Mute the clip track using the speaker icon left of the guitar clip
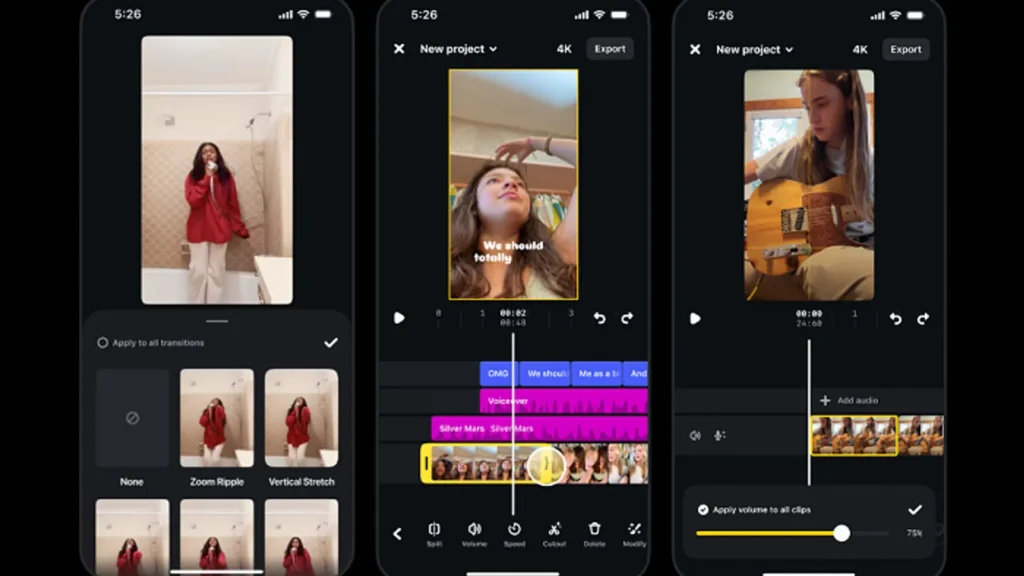Screen dimensions: 1024x576 [x=695, y=436]
